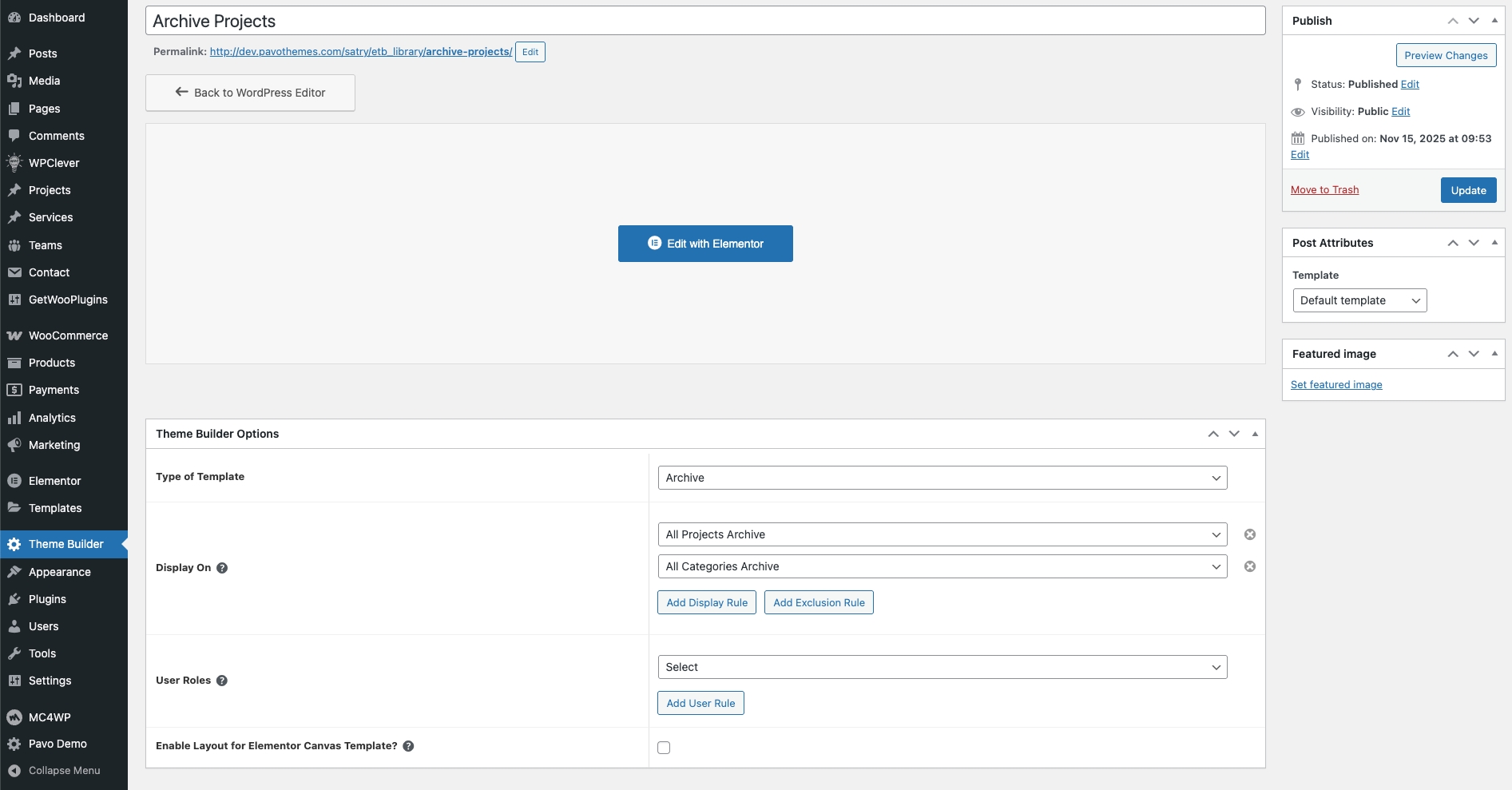1512x790 pixels.
Task: Click the Add Display Rule button
Action: [x=706, y=602]
